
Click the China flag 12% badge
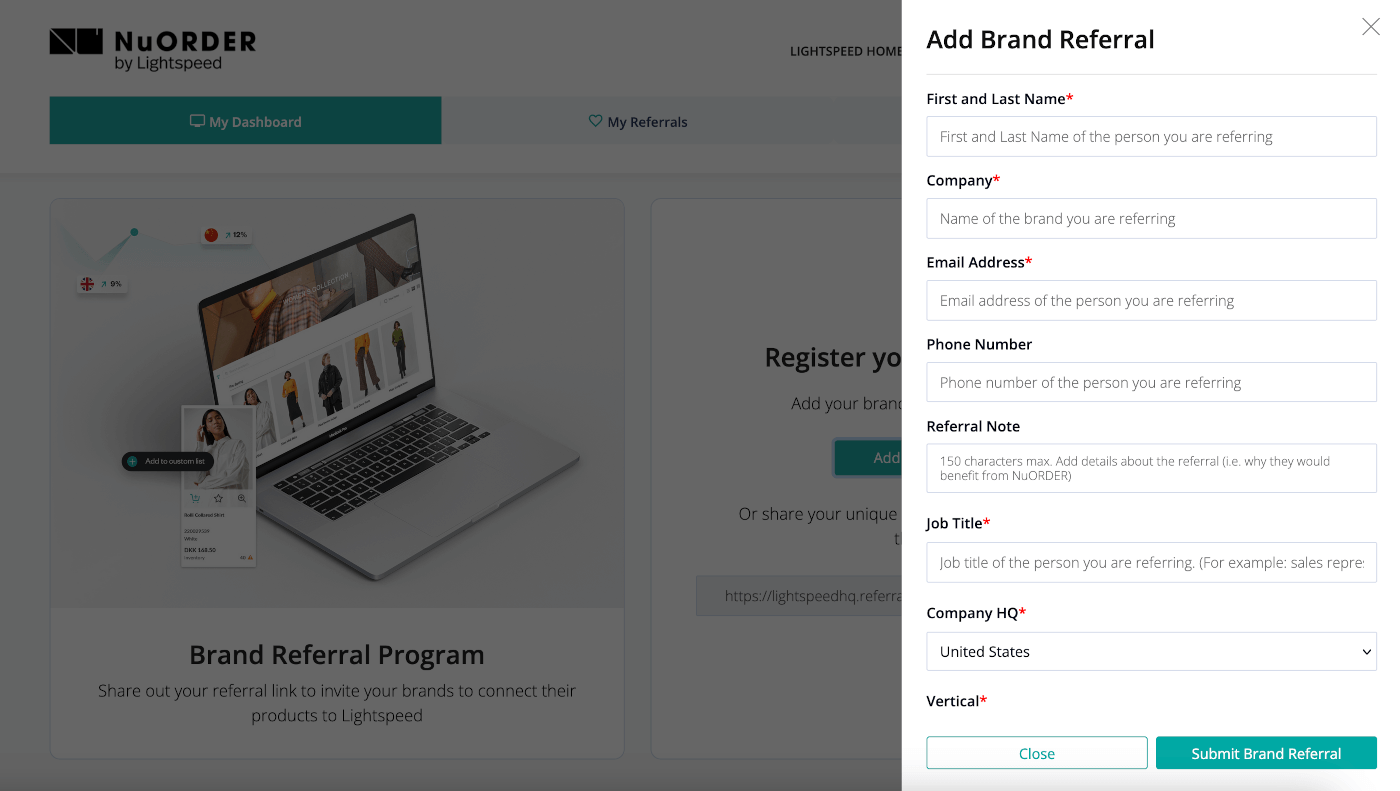[x=225, y=235]
